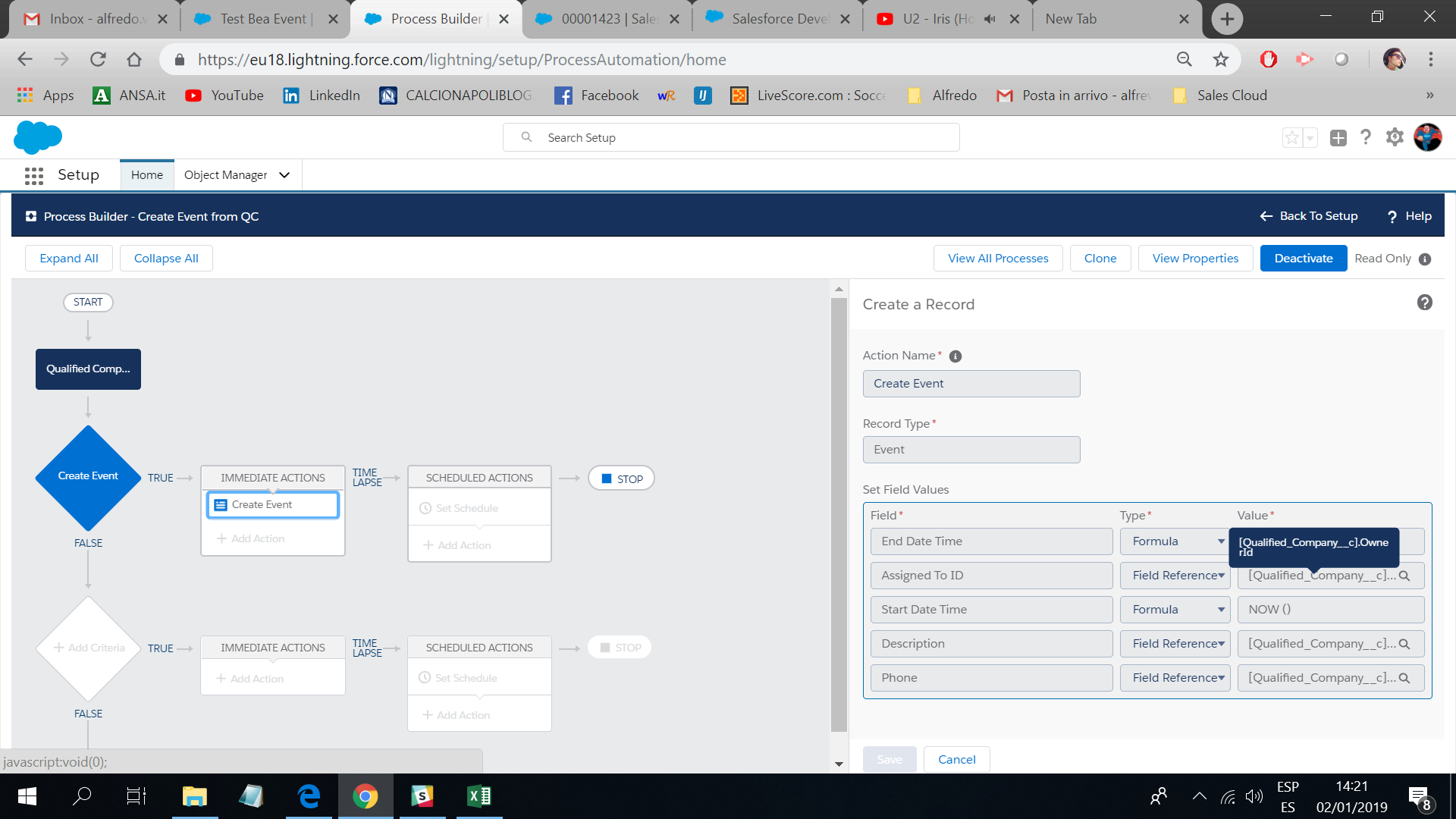Open the App Launcher grid icon

click(x=33, y=175)
